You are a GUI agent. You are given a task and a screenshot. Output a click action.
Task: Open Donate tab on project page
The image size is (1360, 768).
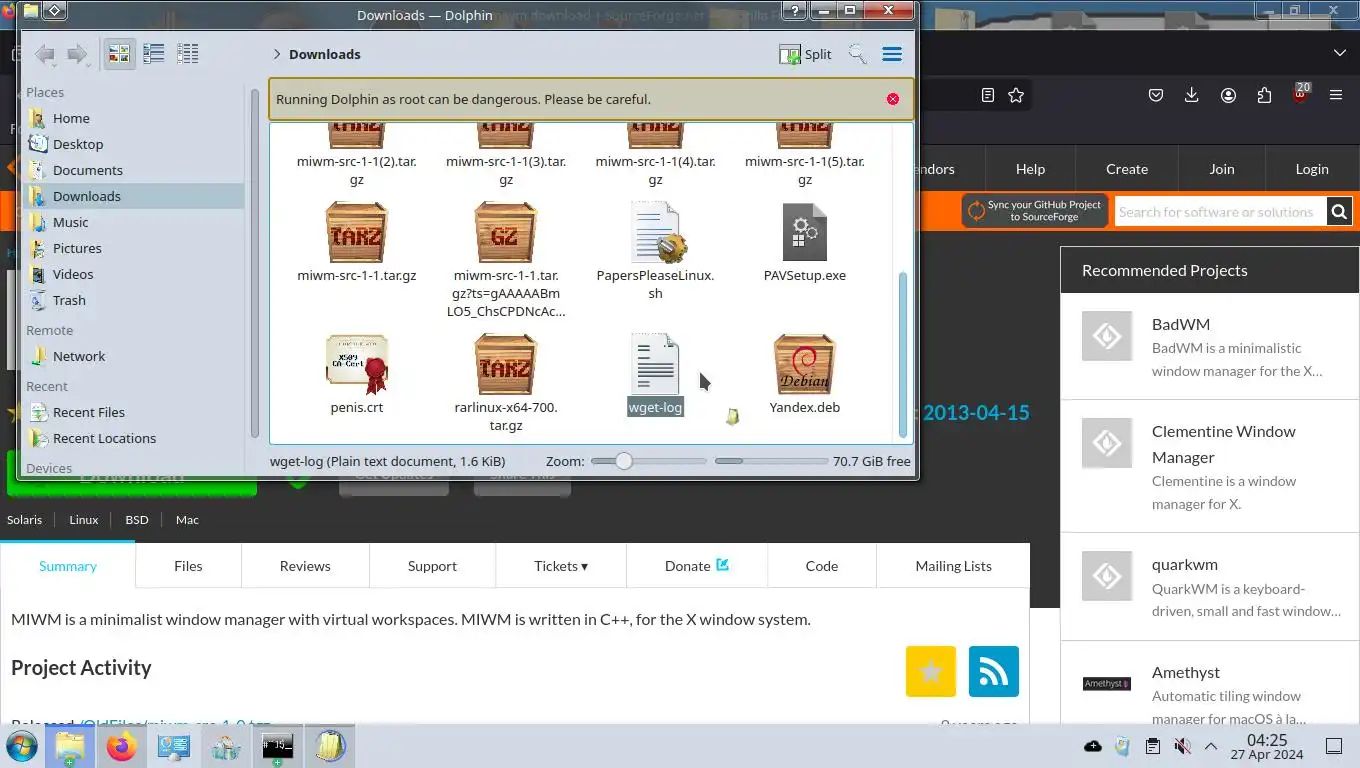click(697, 565)
